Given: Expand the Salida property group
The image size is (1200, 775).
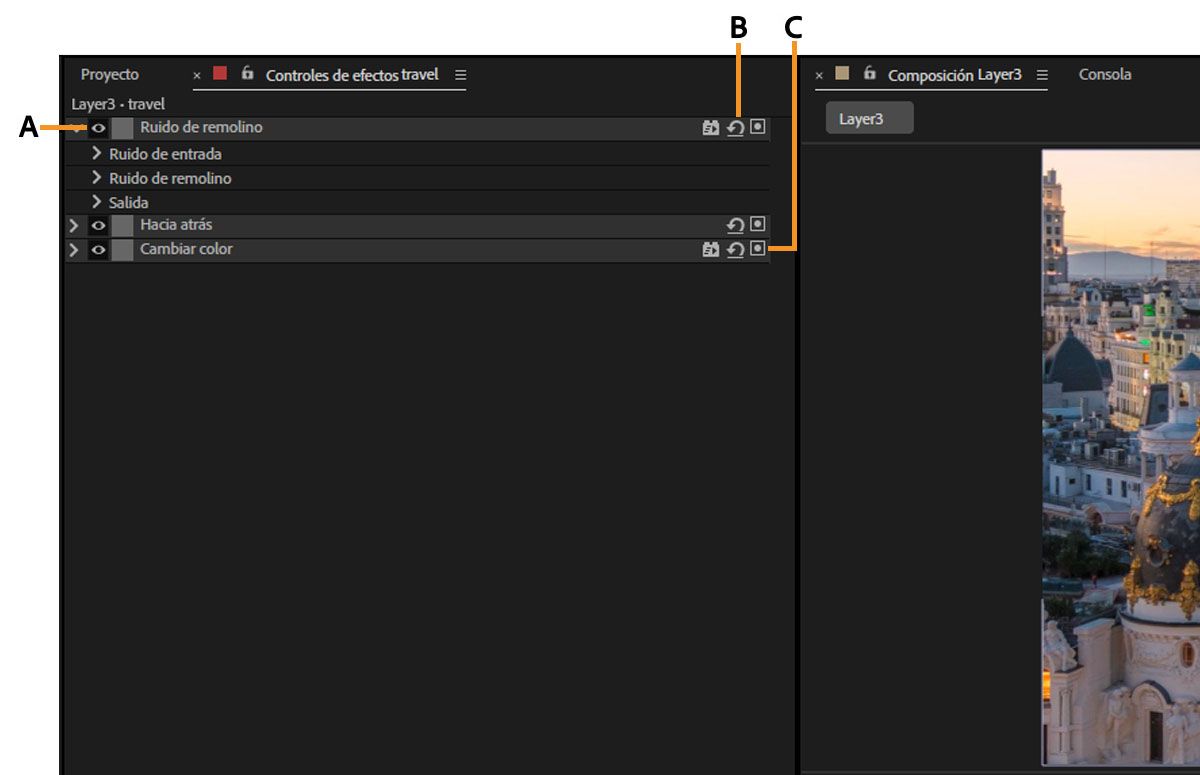Looking at the screenshot, I should (x=96, y=201).
